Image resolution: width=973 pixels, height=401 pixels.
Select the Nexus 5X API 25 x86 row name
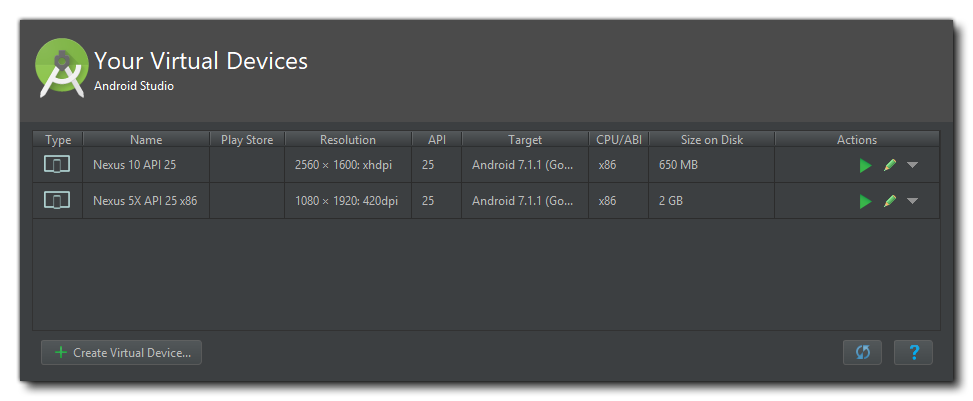point(145,200)
